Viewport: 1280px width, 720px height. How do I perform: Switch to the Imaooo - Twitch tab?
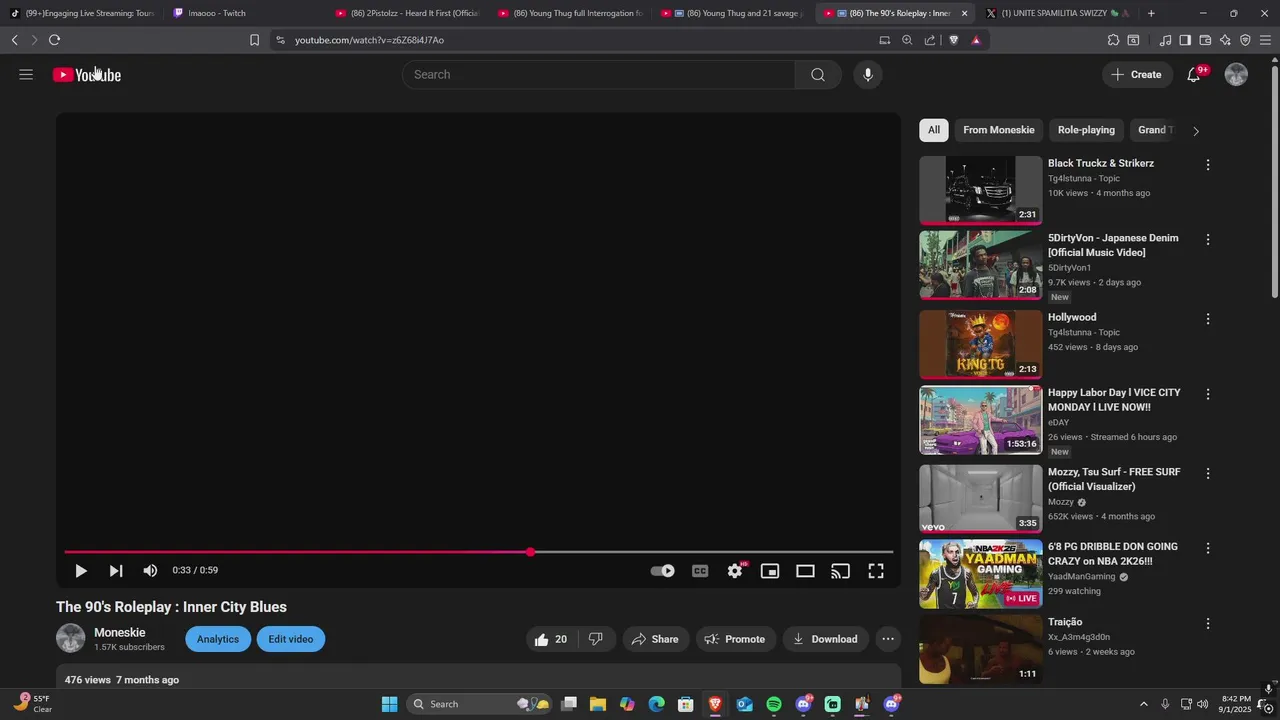coord(245,13)
